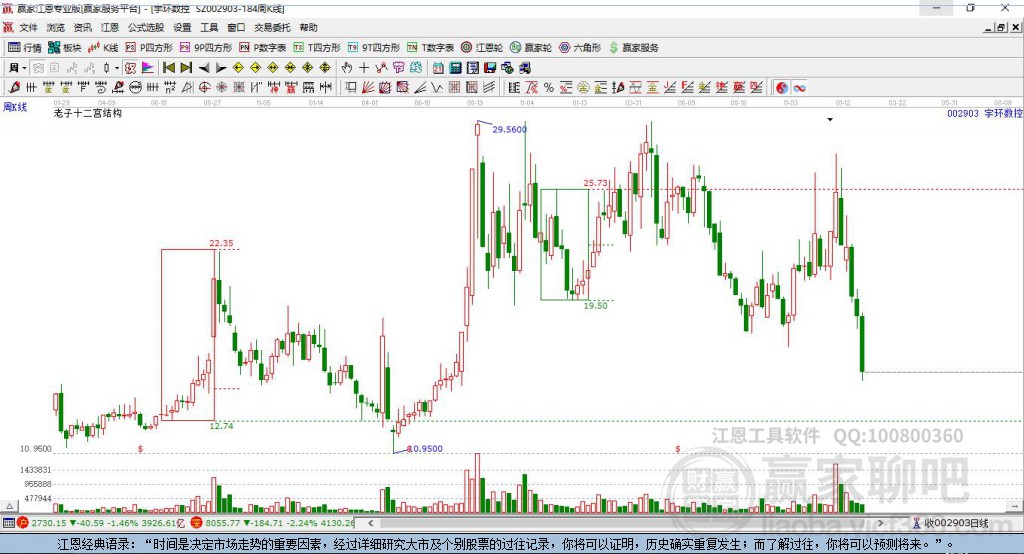Click the 12.74 green level label
This screenshot has width=1024, height=554.
click(x=221, y=426)
